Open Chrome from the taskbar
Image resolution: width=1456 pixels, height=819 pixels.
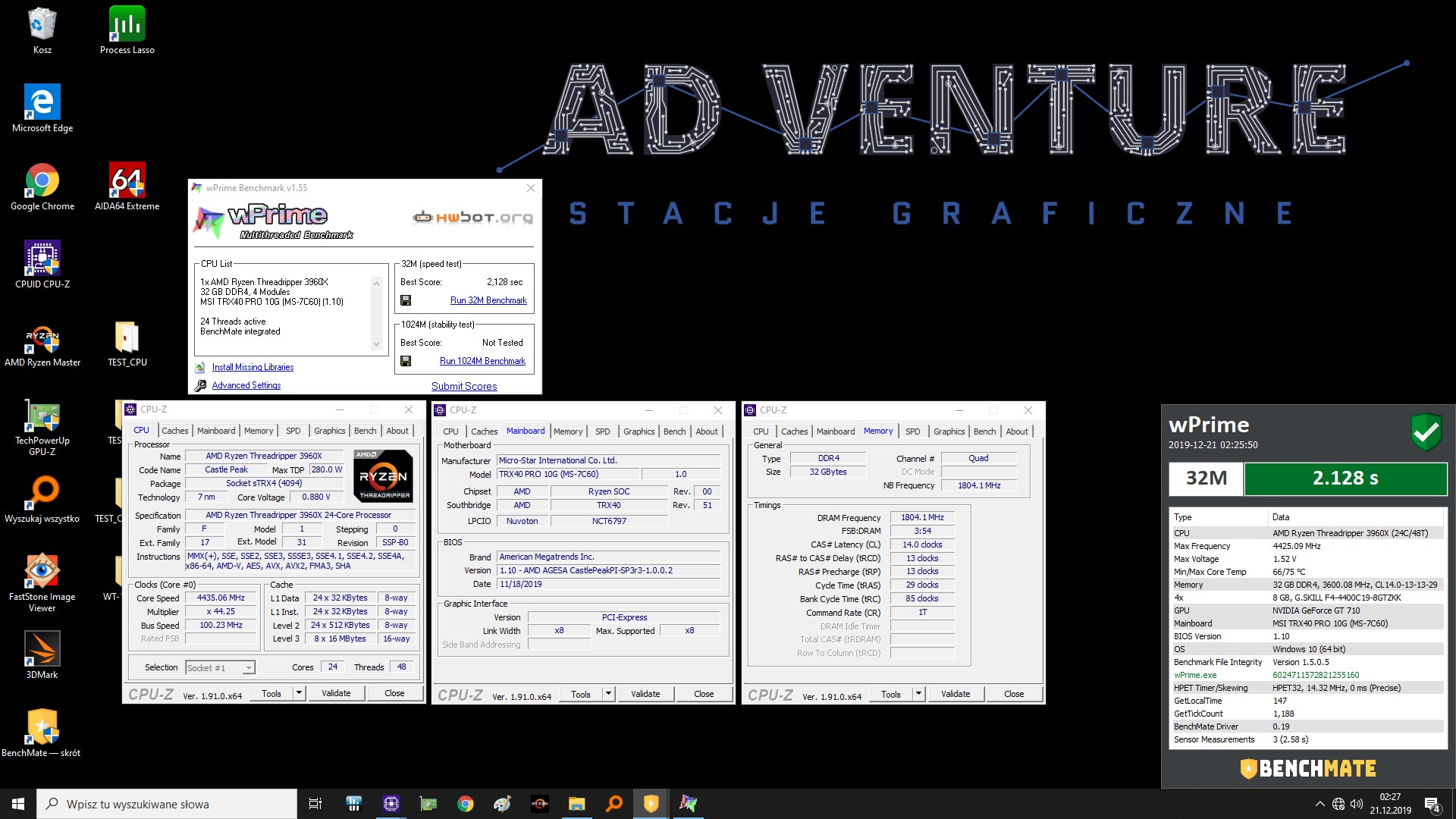466,804
